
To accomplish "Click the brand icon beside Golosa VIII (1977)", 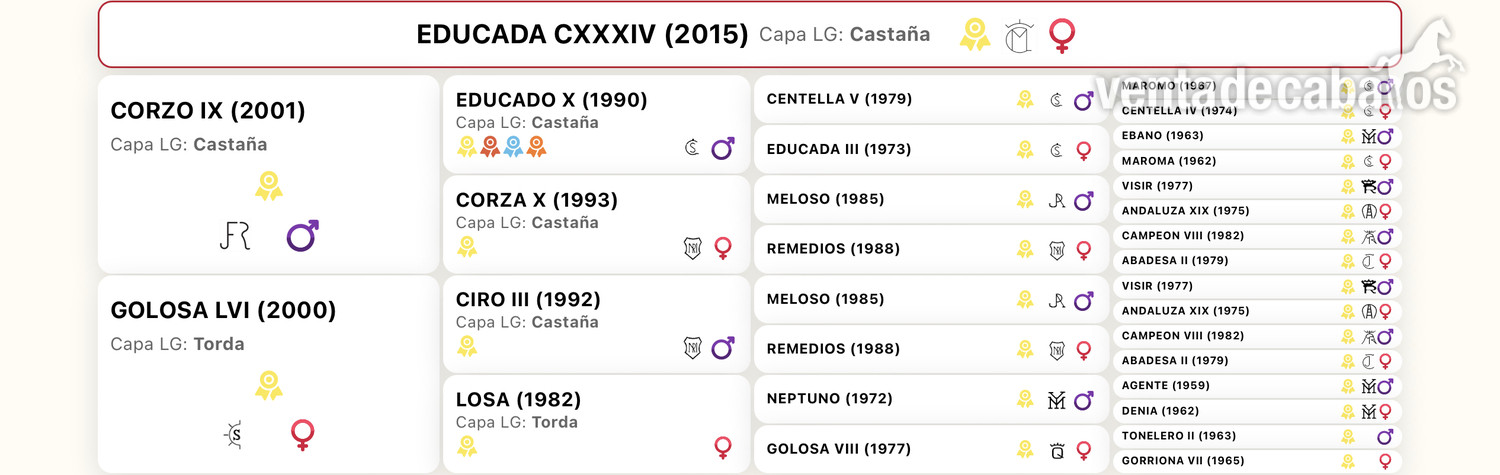I will coord(1056,450).
